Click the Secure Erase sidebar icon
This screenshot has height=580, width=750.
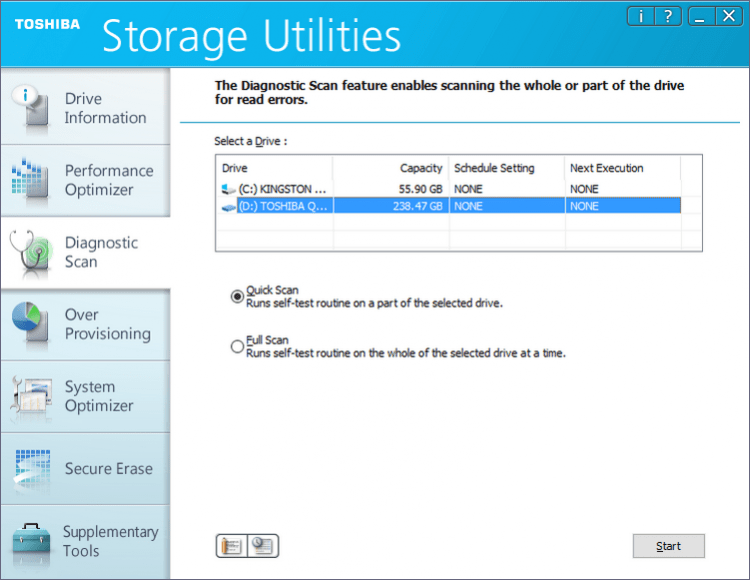pyautogui.click(x=30, y=468)
